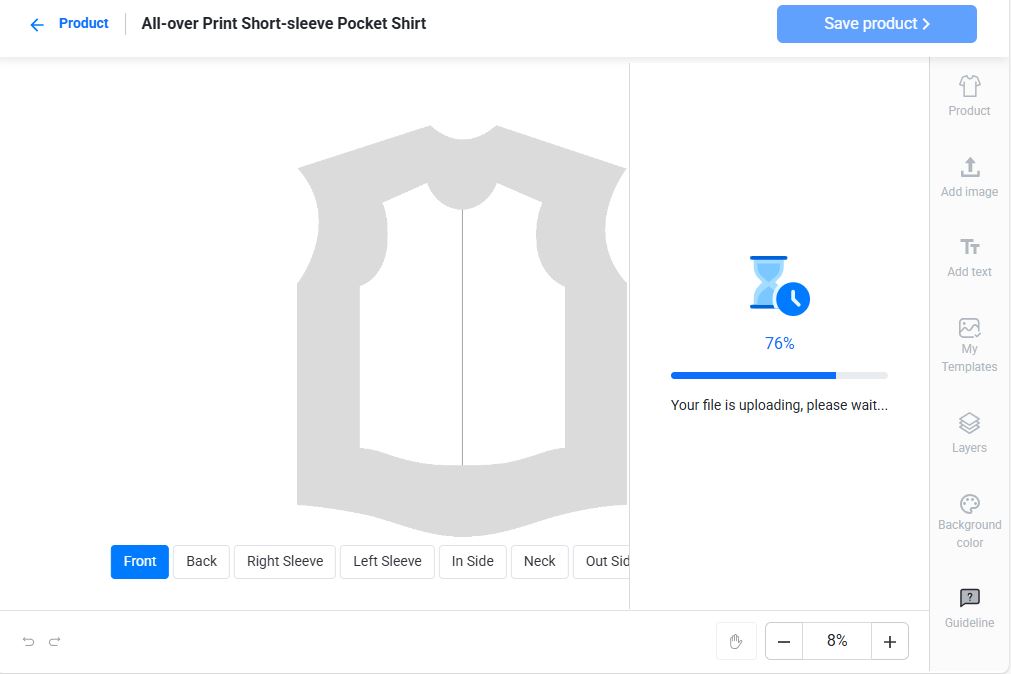Select the Right Sleeve tab
The width and height of the screenshot is (1011, 674).
coord(285,561)
